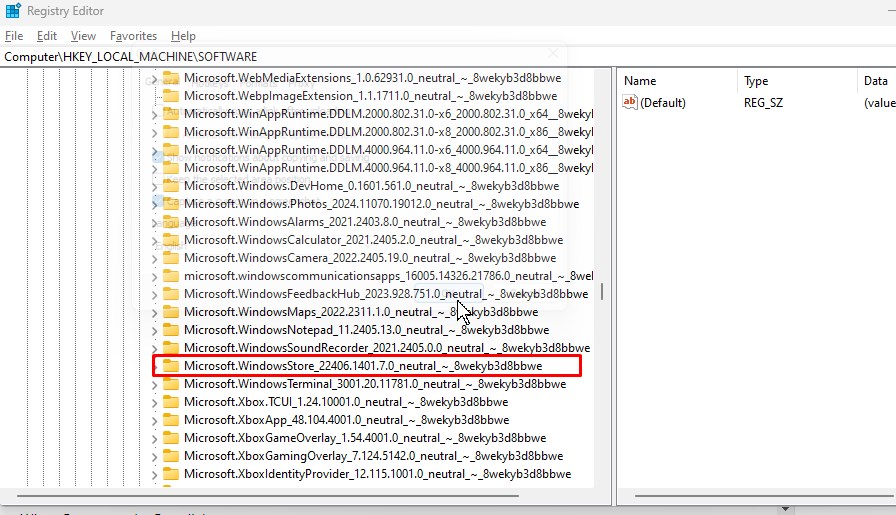Open the File menu

[x=14, y=35]
